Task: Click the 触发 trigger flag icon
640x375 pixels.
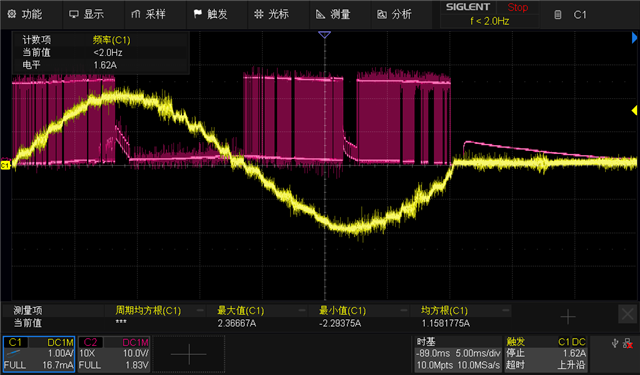Action: [198, 14]
